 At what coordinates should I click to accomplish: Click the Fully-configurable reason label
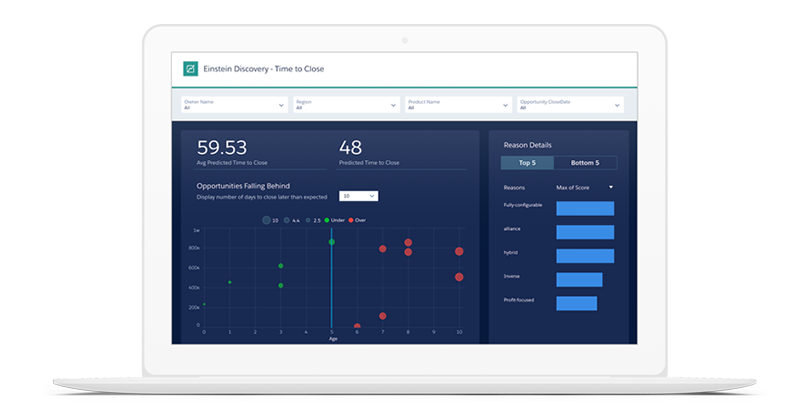523,205
